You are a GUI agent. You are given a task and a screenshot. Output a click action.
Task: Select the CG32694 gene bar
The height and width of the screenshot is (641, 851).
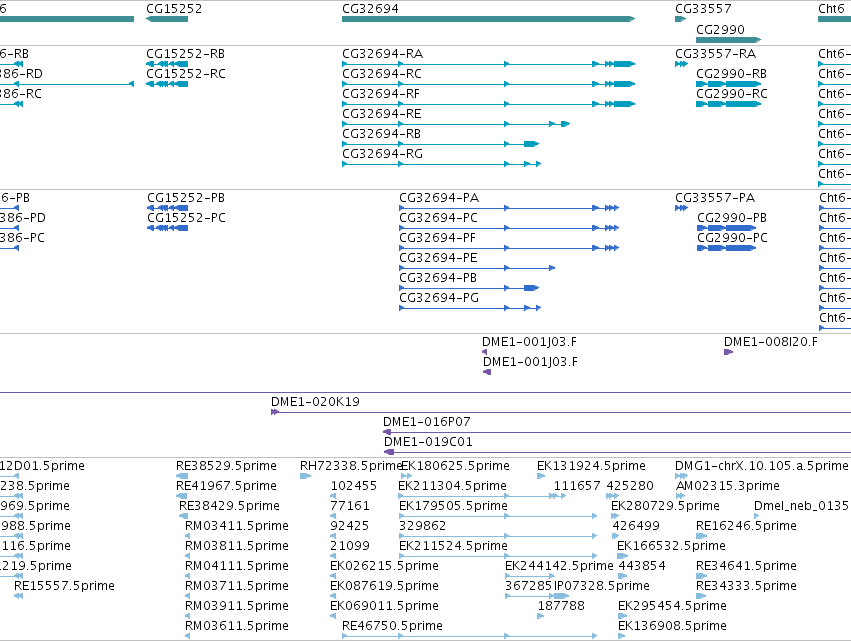pos(488,19)
